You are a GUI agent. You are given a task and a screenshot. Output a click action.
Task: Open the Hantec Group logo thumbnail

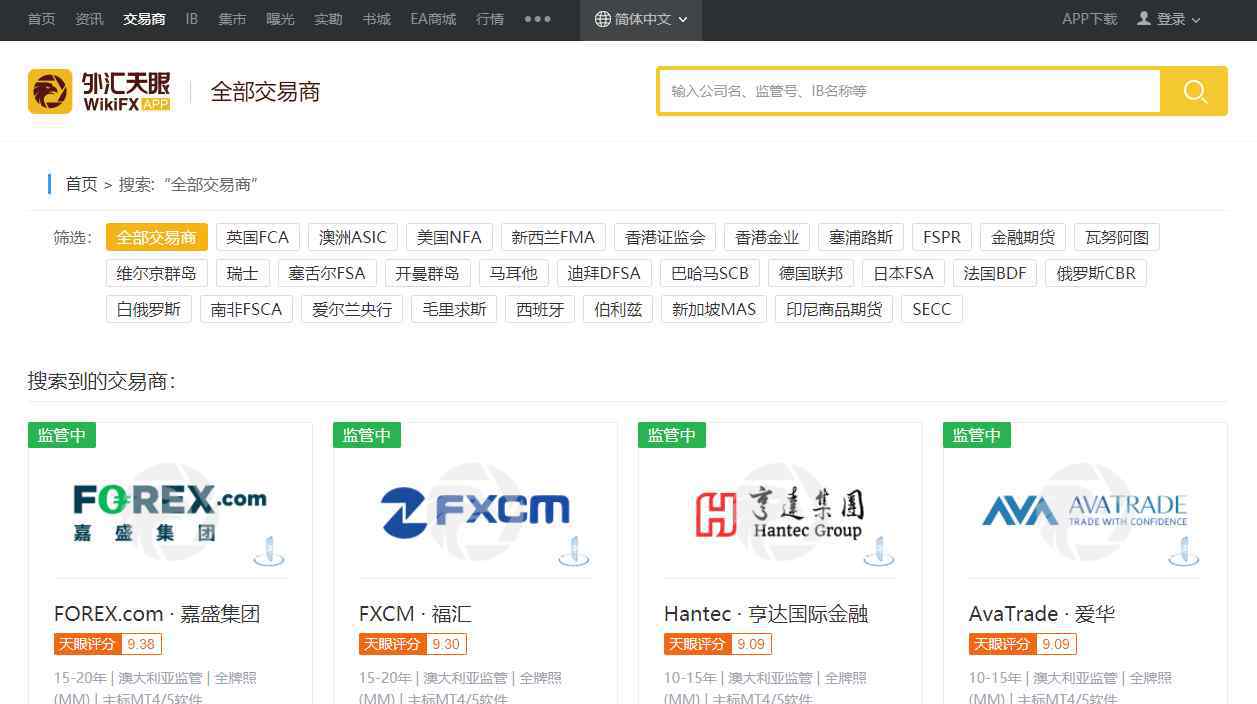(780, 512)
